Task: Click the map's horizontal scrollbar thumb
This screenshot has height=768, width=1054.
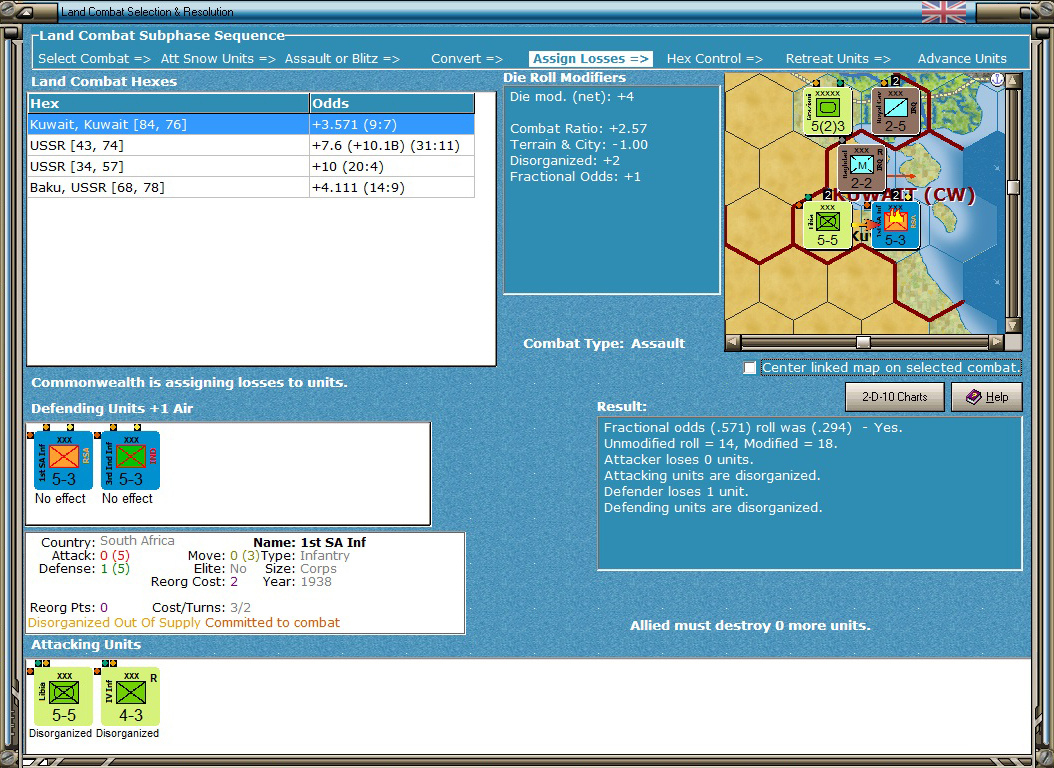Action: click(863, 342)
